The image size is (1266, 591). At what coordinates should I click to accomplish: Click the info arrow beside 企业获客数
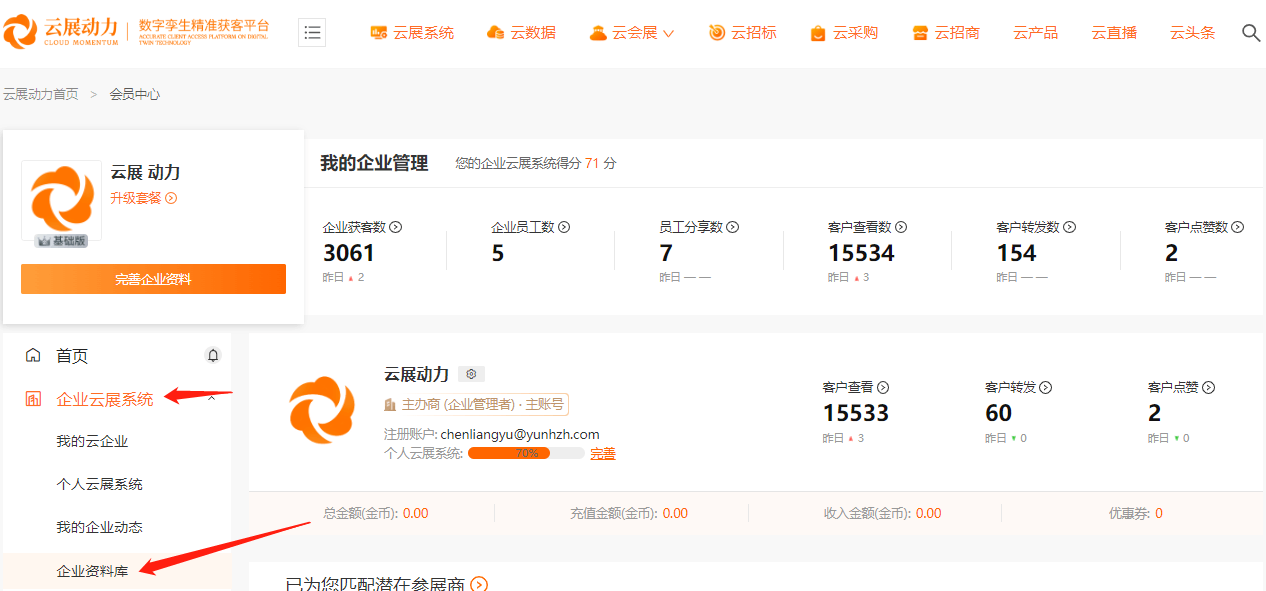(396, 227)
